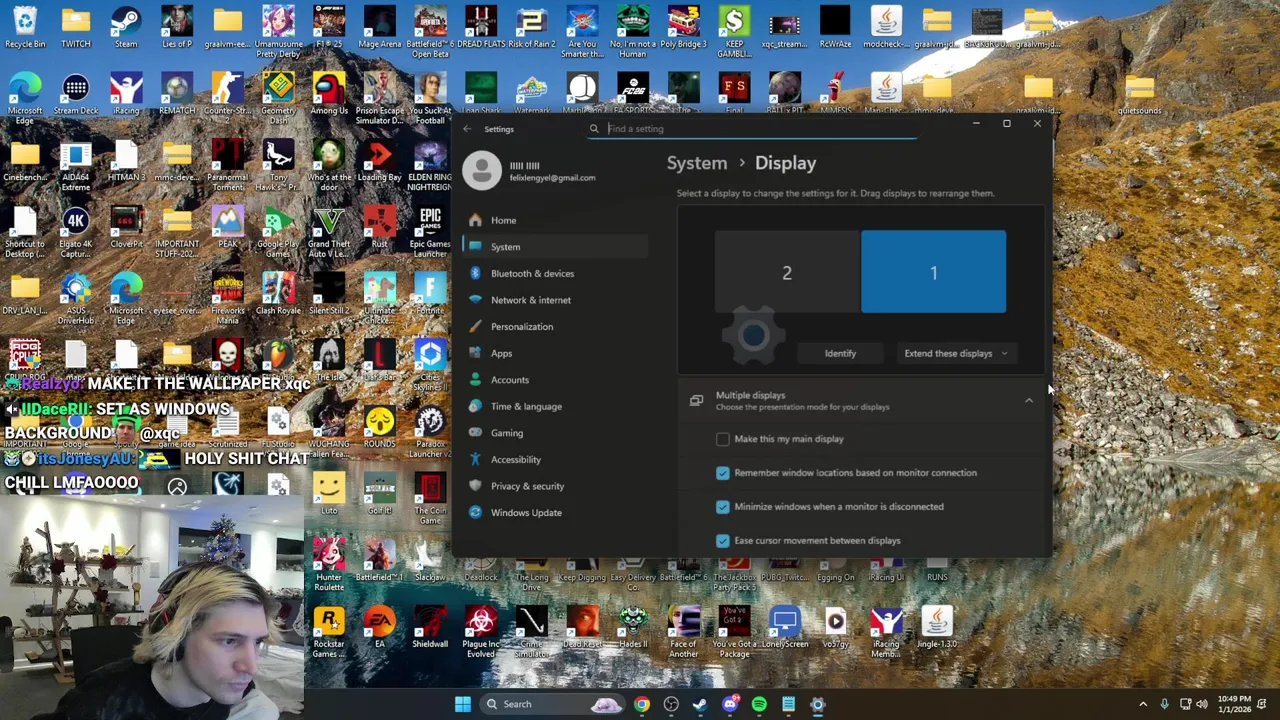Open the volume control in system tray
The image size is (1280, 720).
(1202, 704)
